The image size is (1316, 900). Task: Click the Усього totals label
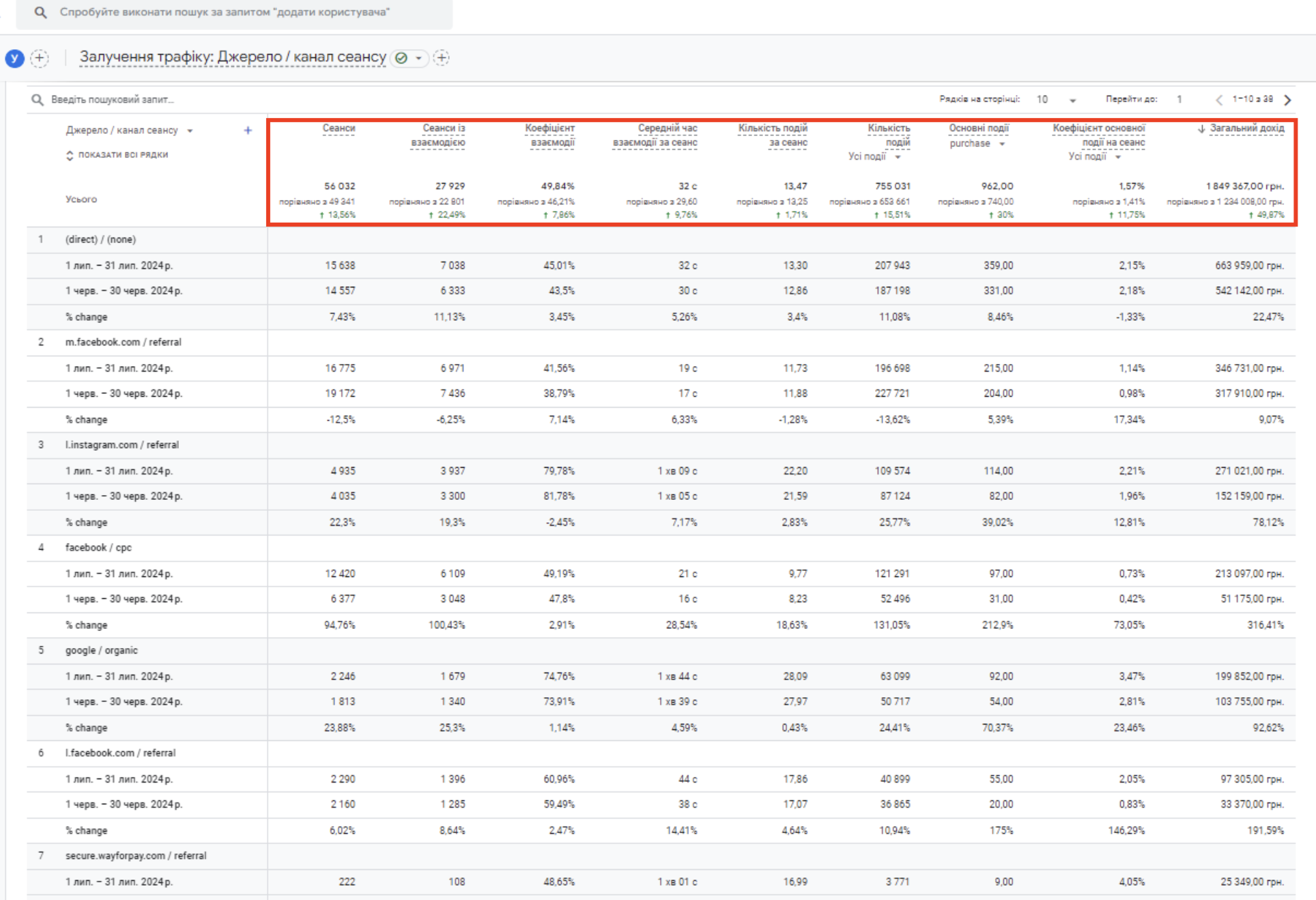click(x=81, y=199)
